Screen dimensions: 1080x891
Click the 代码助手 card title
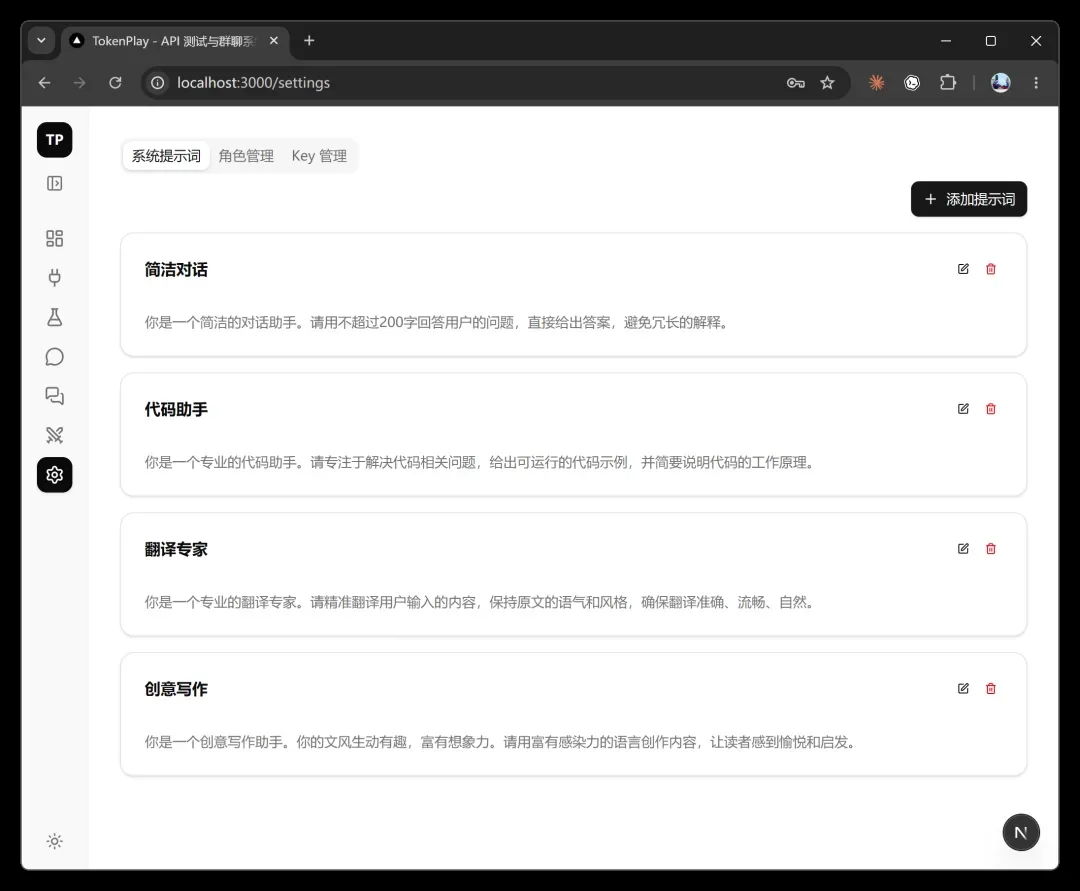point(176,410)
